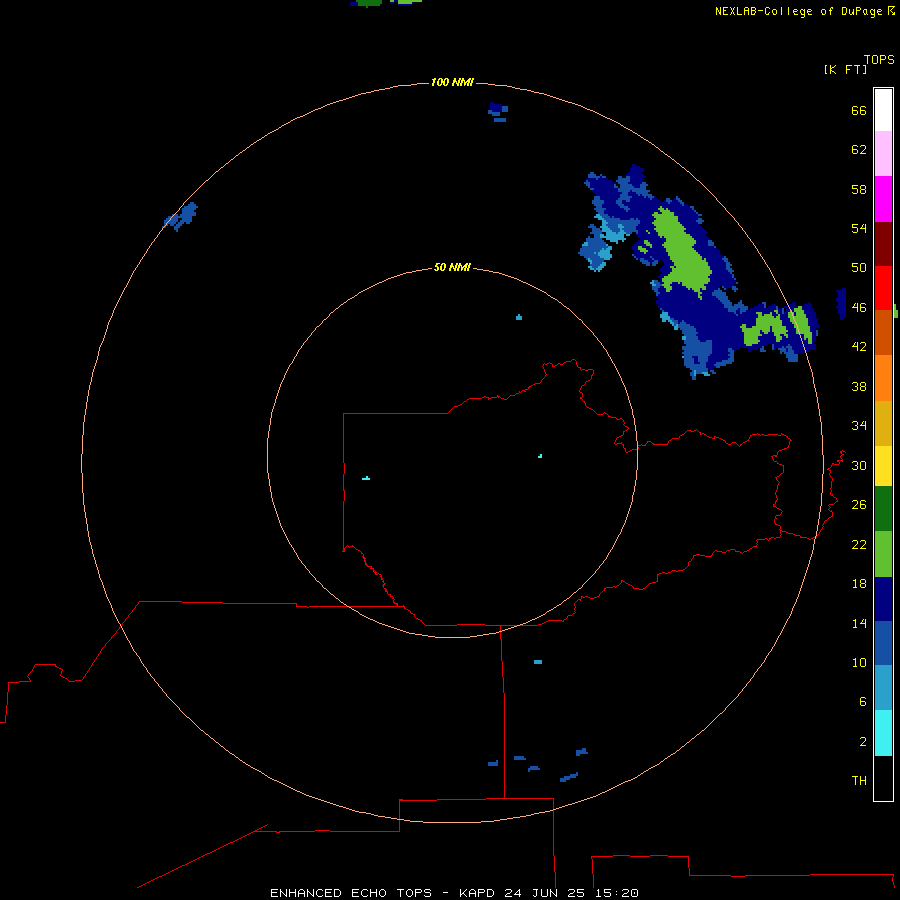Click the '100 NMI' range ring label

pyautogui.click(x=452, y=83)
